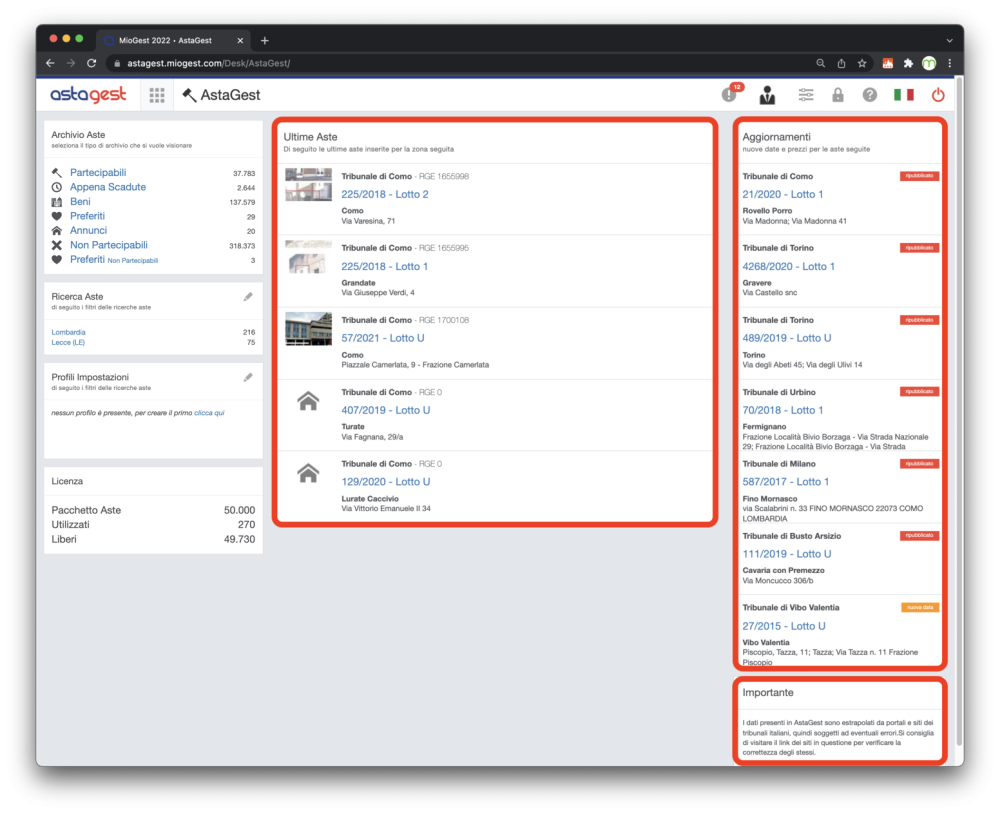
Task: Click the 'nuova data' badge on Vibo Valentia
Action: pos(920,607)
